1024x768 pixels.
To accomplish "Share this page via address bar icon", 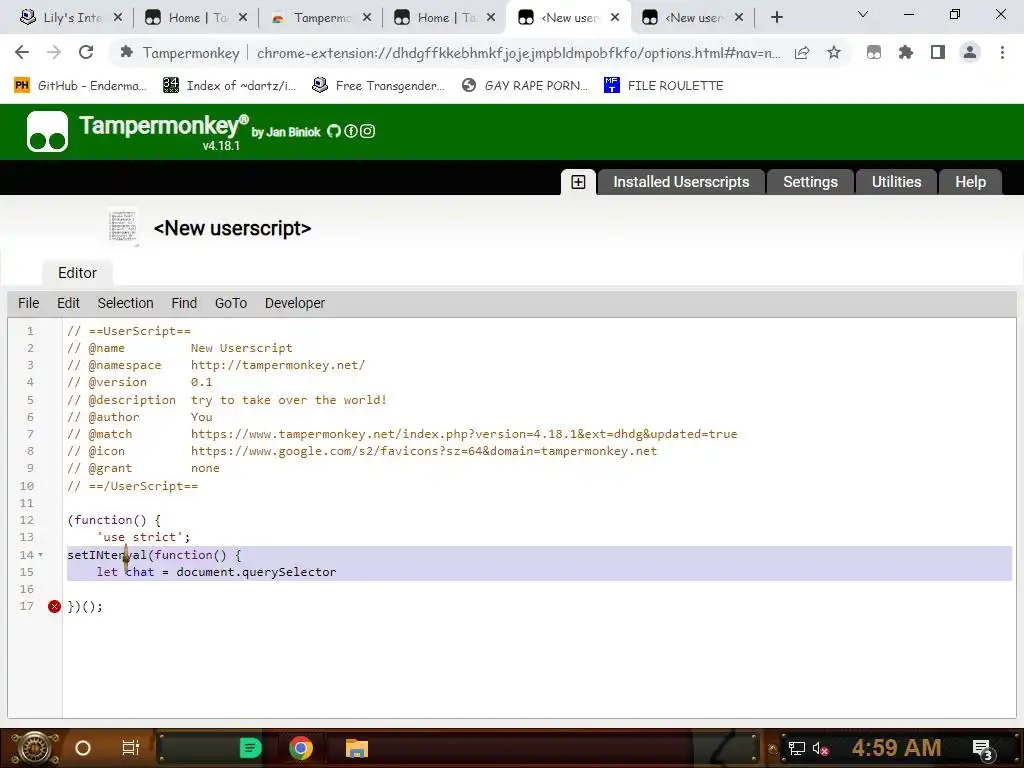I will (x=802, y=52).
